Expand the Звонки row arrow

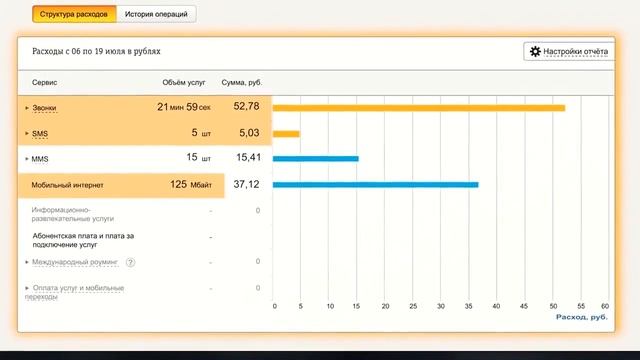tap(27, 108)
